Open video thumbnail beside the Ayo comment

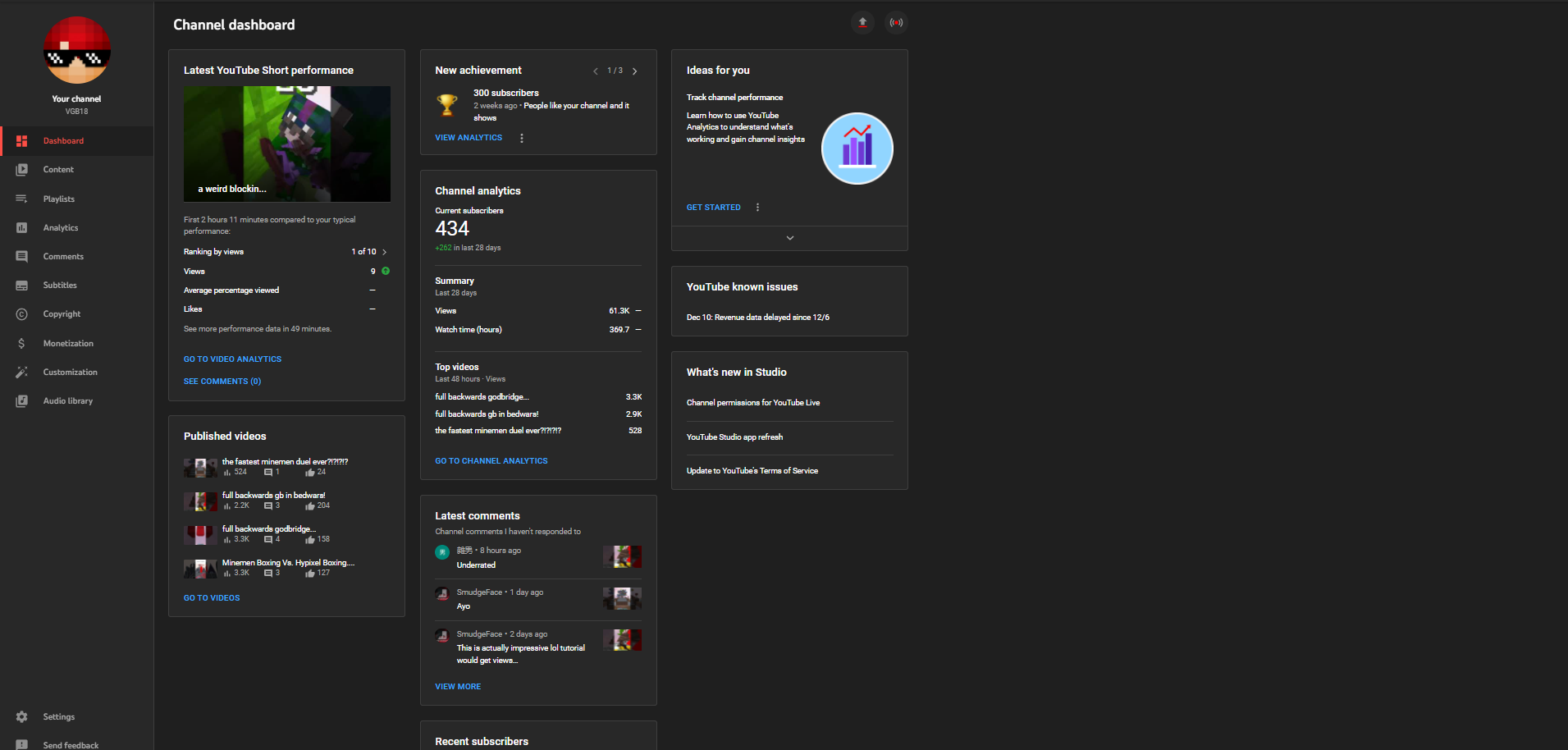[622, 599]
